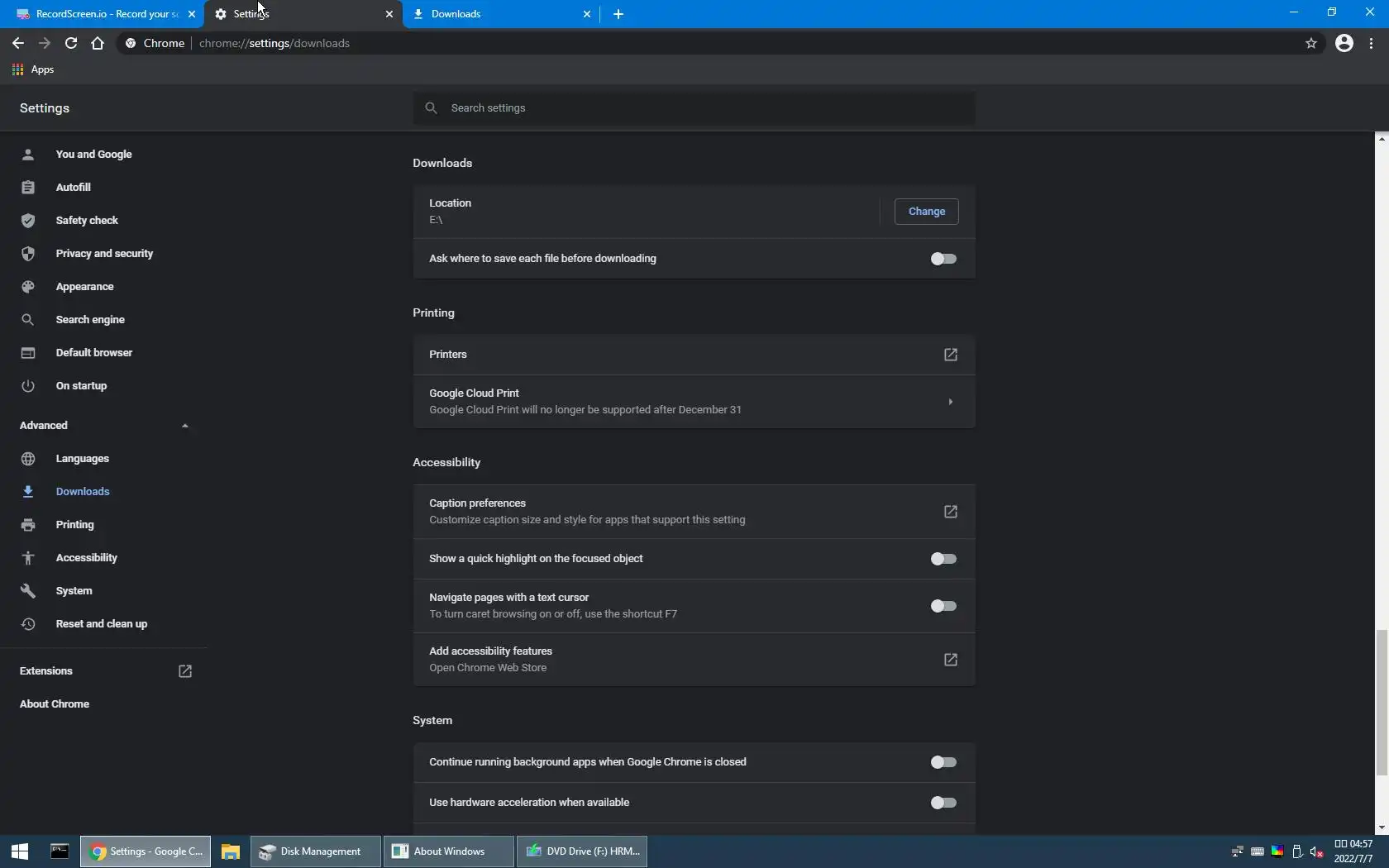Open the Windows Start menu
The width and height of the screenshot is (1389, 868).
pos(20,851)
